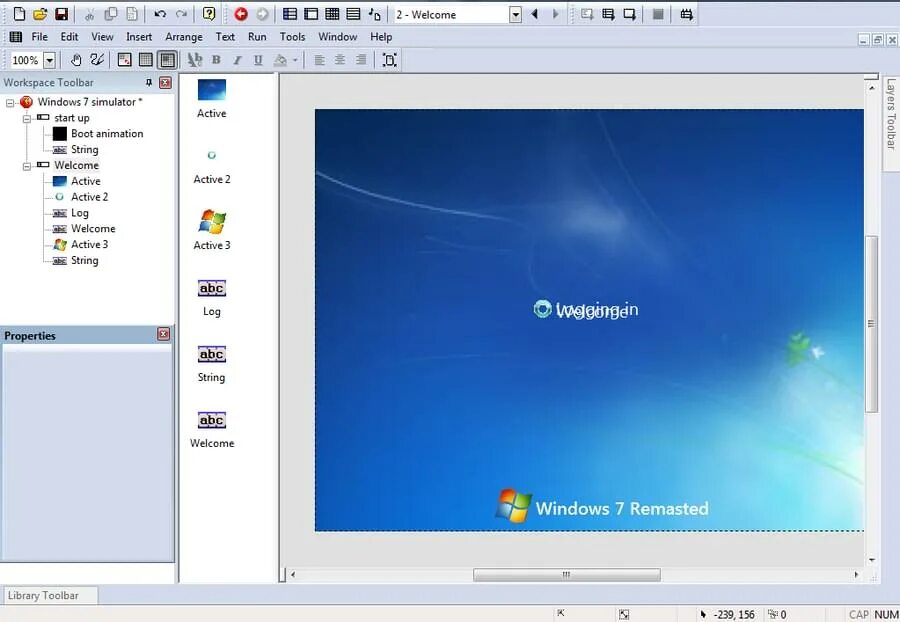Go forward with the grey circular arrow
Image resolution: width=900 pixels, height=622 pixels.
pos(262,14)
